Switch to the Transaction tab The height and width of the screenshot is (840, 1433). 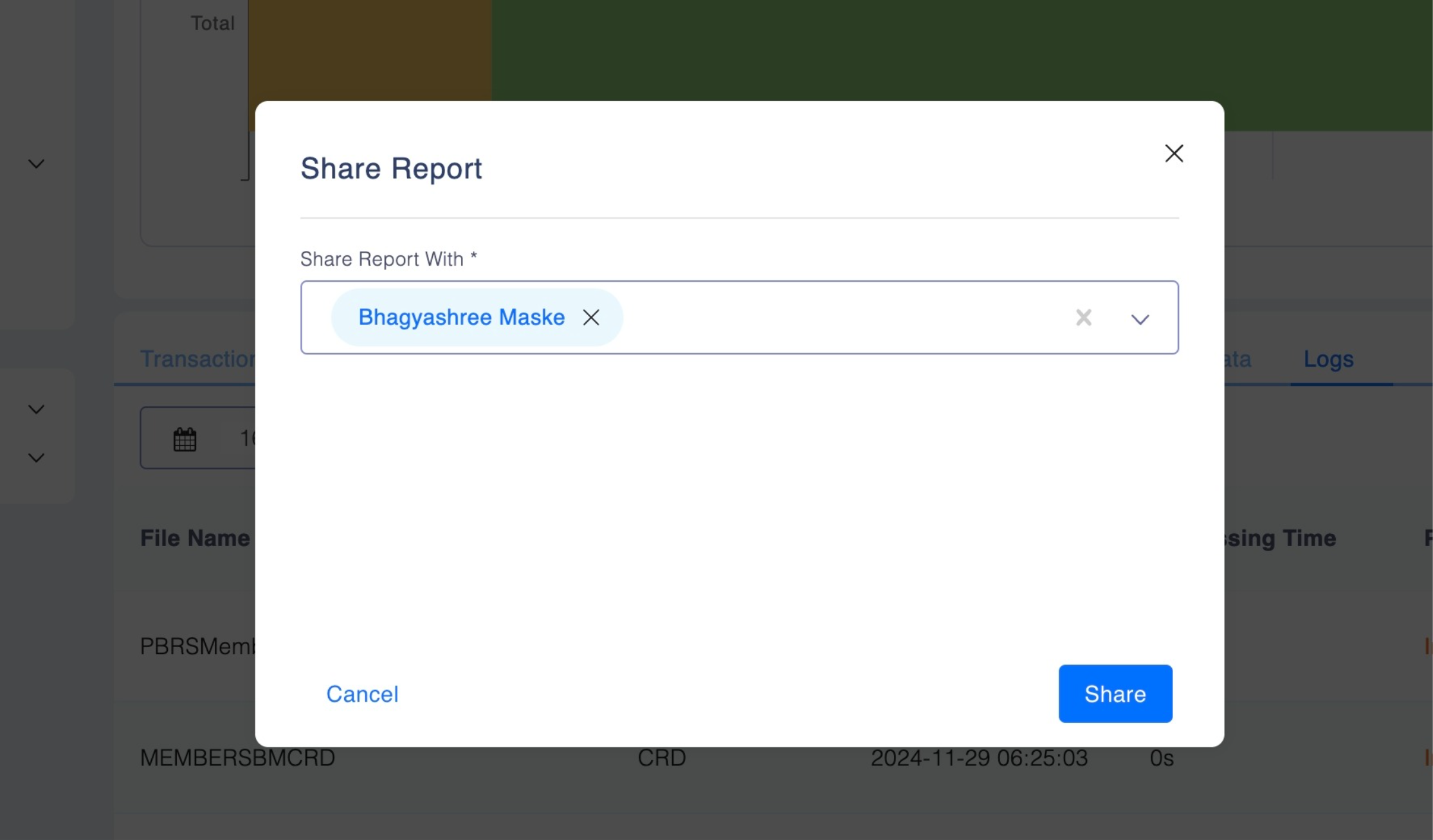point(197,359)
